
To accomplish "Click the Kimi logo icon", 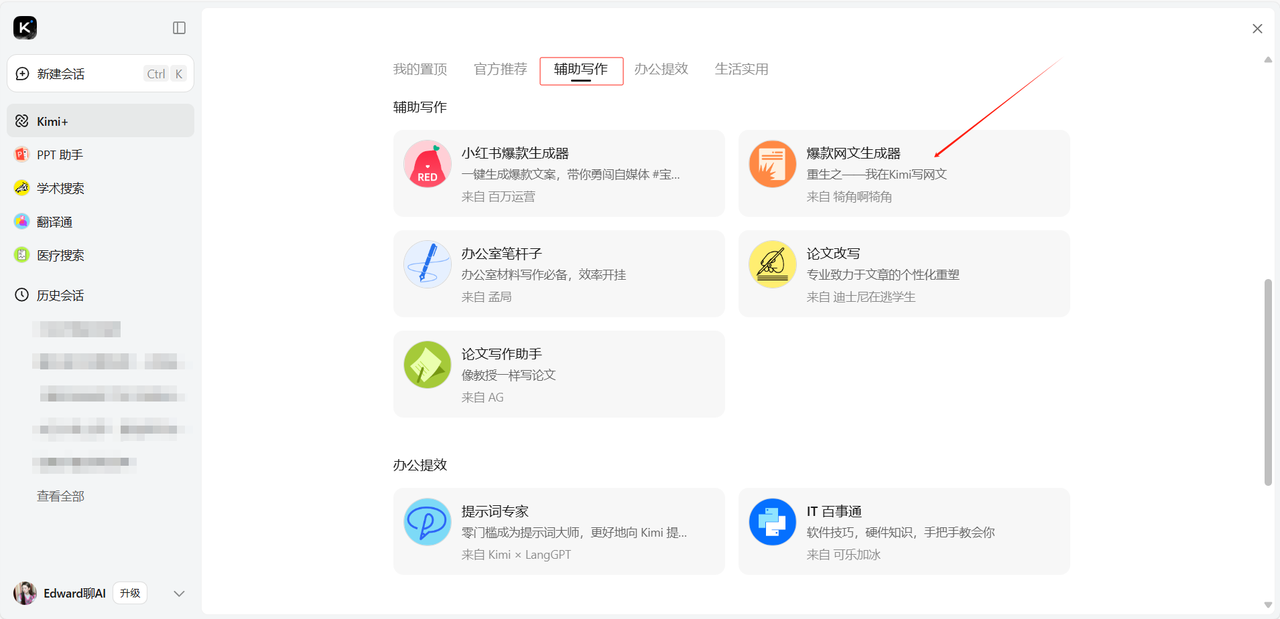I will pyautogui.click(x=25, y=28).
